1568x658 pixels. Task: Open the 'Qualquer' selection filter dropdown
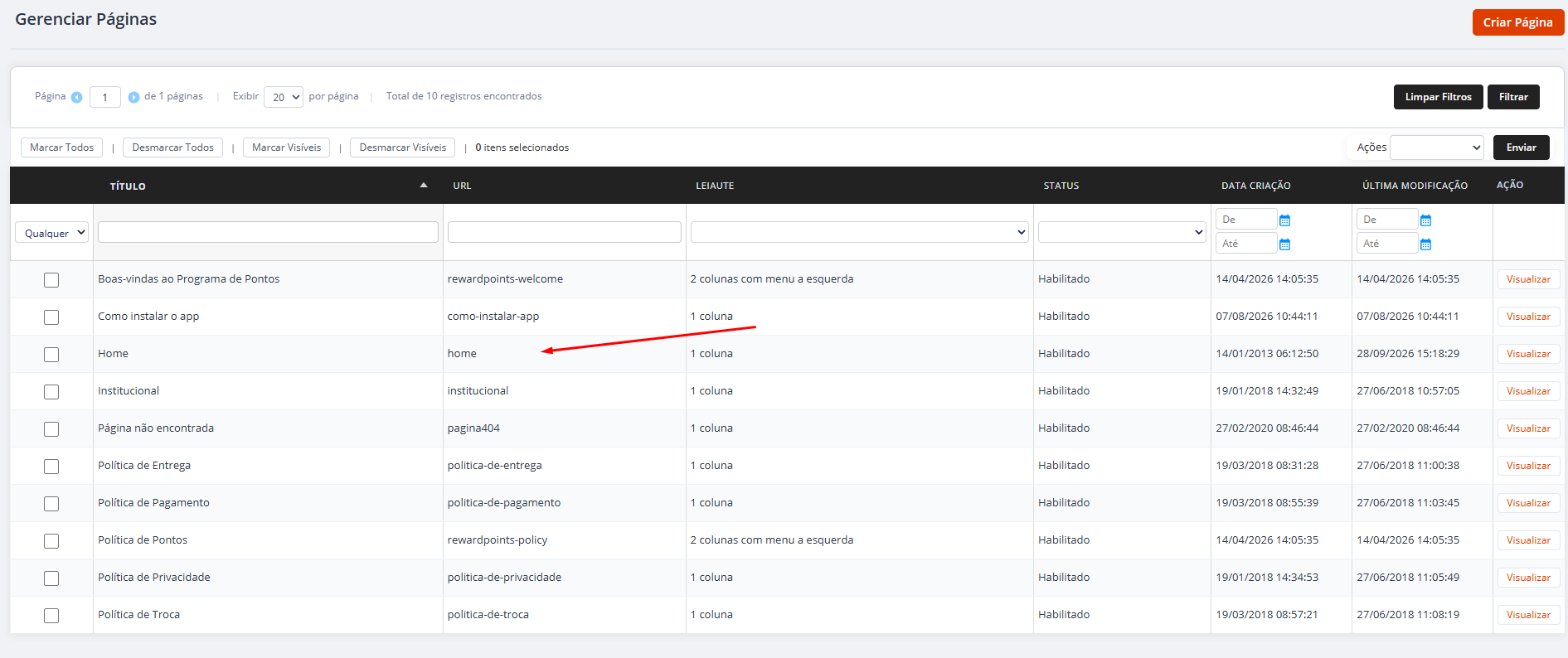point(51,233)
